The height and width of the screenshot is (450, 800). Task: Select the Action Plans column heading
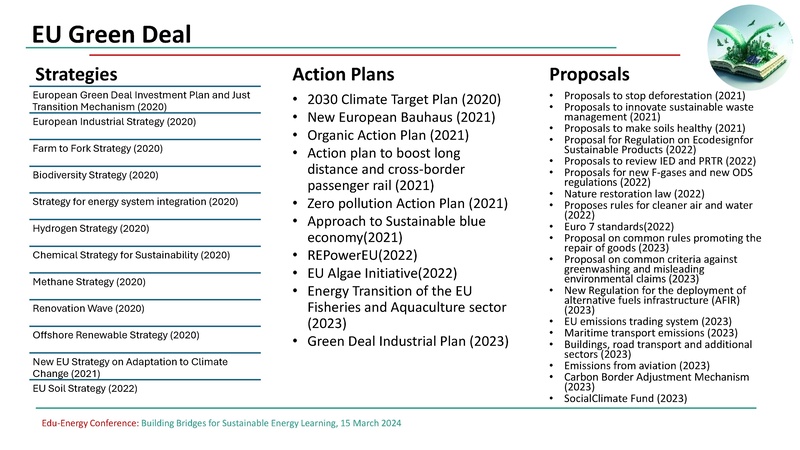pos(343,75)
